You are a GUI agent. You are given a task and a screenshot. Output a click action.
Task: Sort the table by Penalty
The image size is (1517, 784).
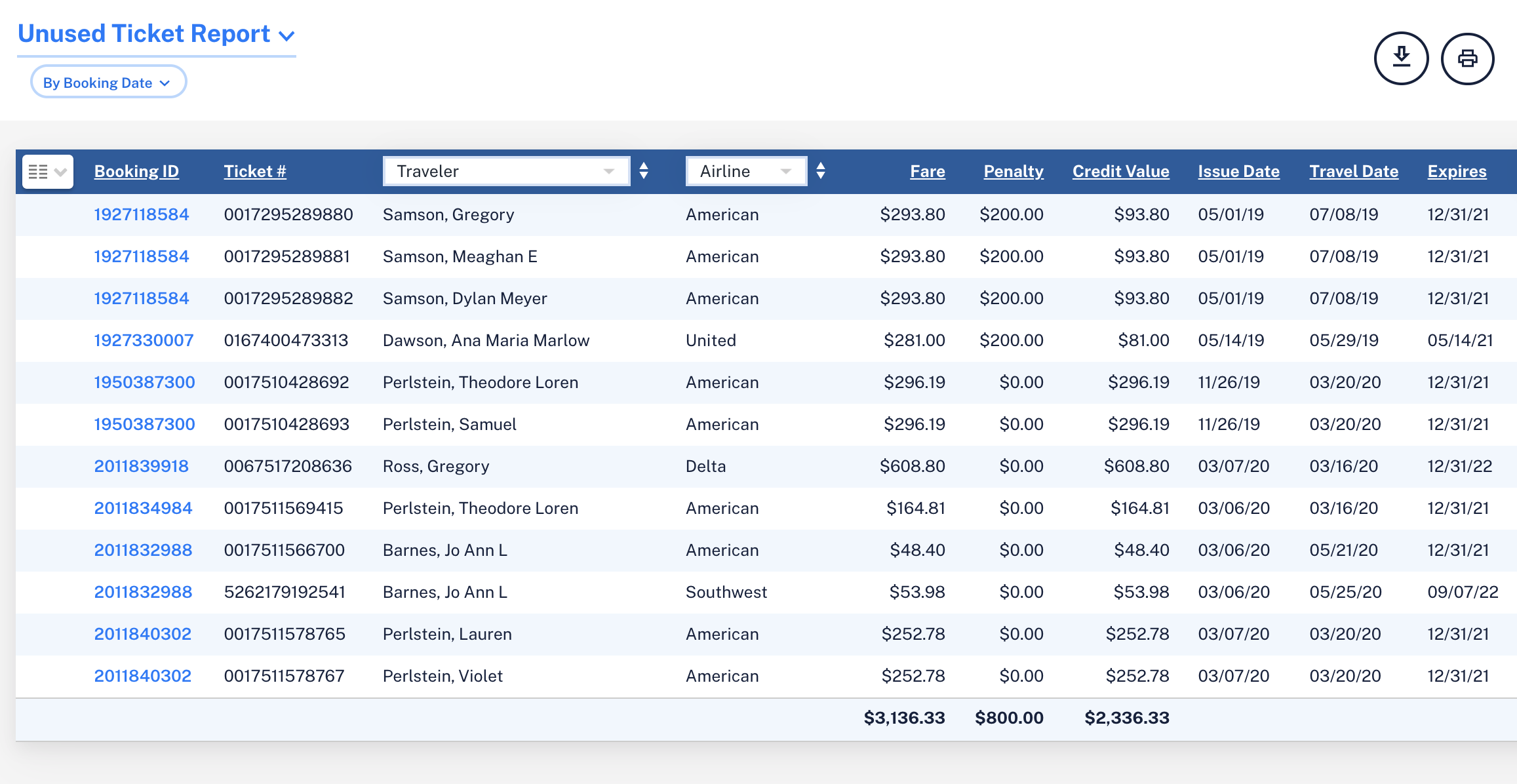(x=1013, y=171)
